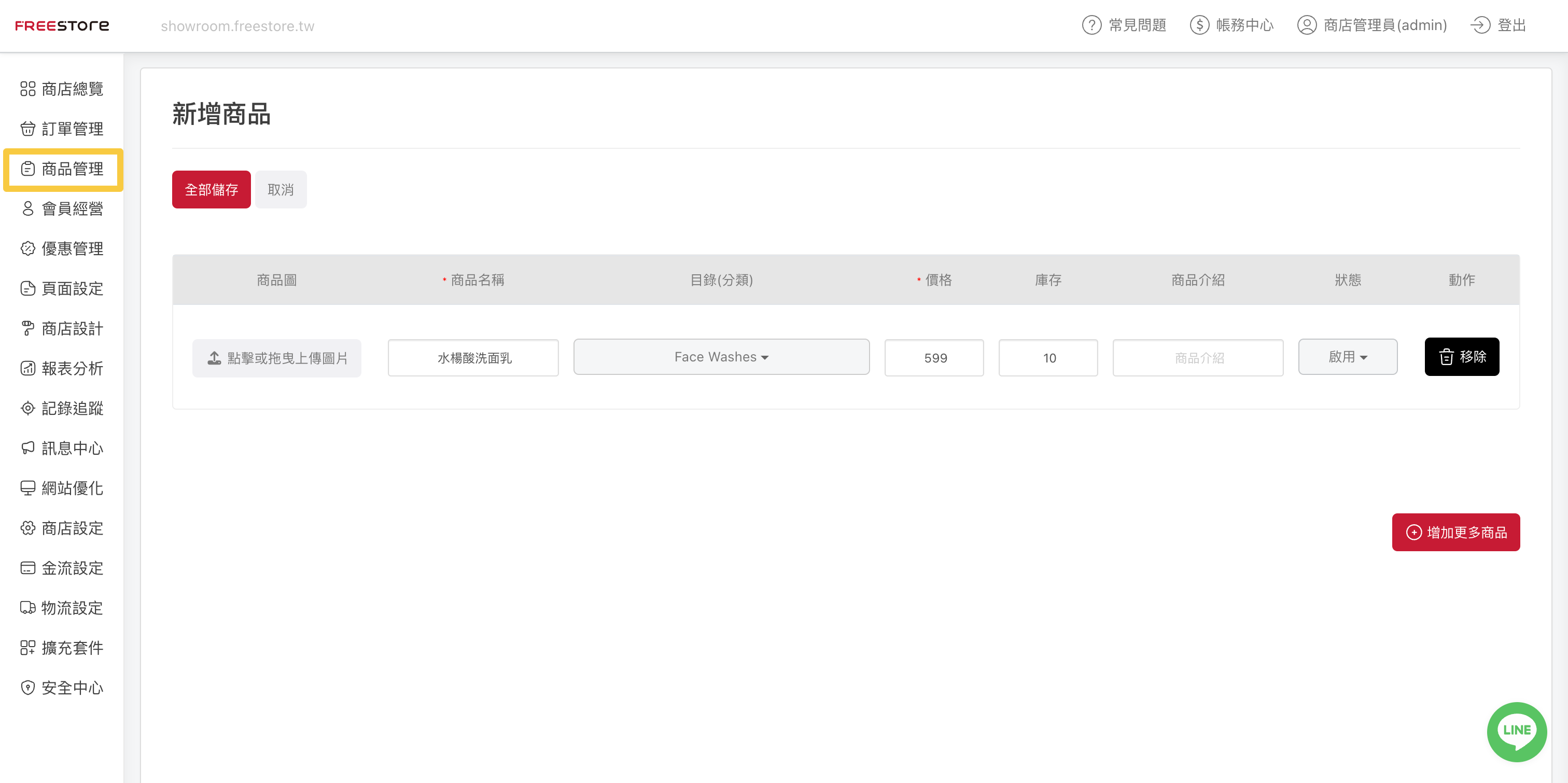Click the 記錄追蹤 target icon

point(27,408)
